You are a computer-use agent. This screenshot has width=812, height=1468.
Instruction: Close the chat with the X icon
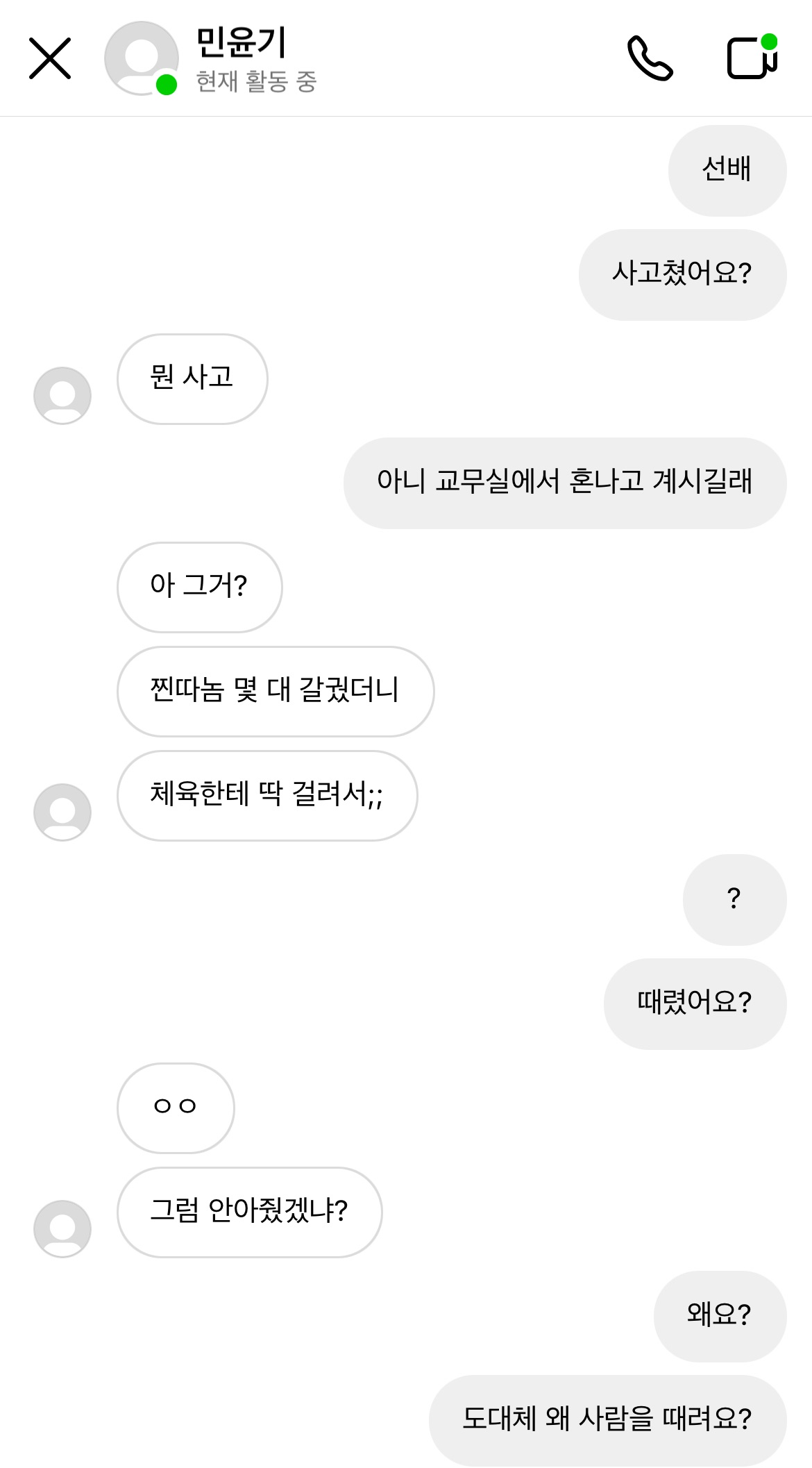tap(50, 58)
